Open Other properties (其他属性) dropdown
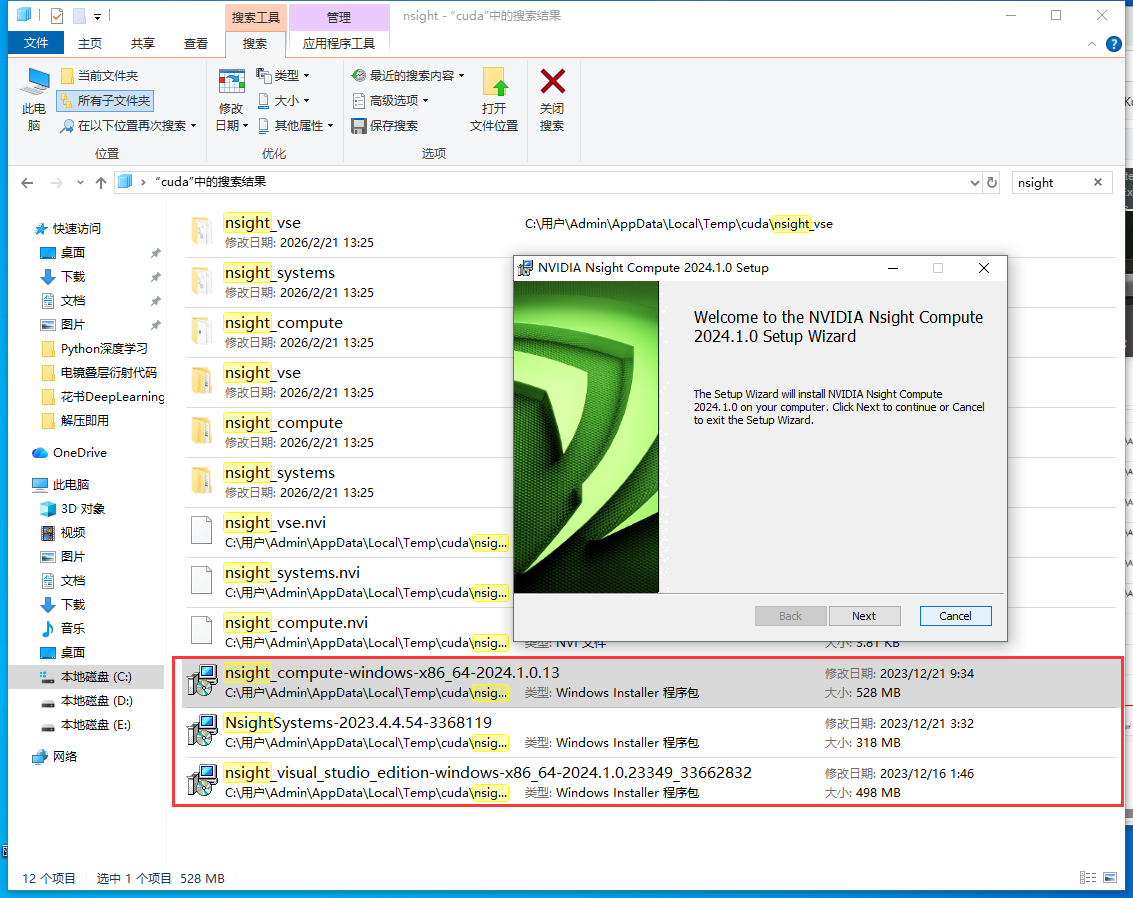The height and width of the screenshot is (898, 1133). (296, 126)
